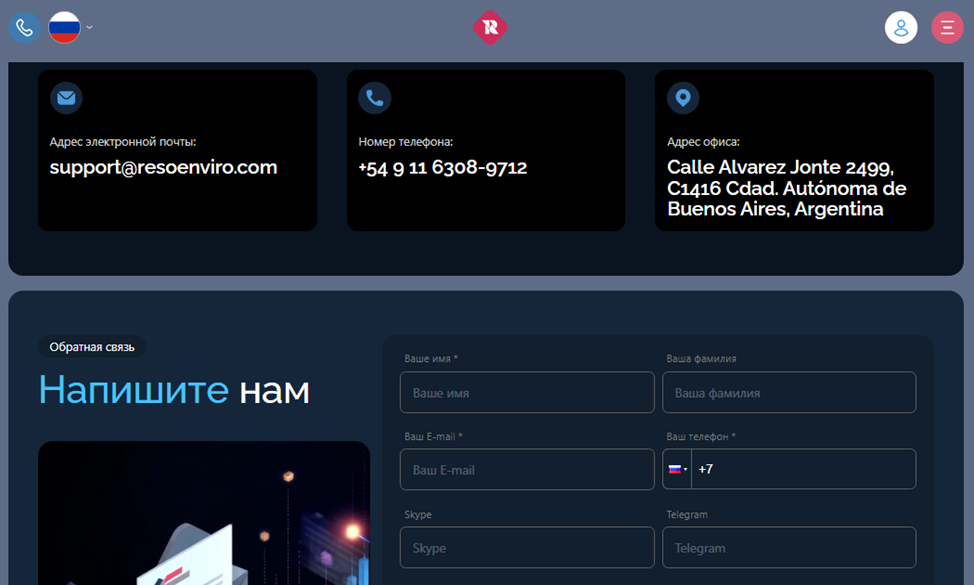Expand language chevron next to the flag
The height and width of the screenshot is (585, 974).
pos(89,27)
